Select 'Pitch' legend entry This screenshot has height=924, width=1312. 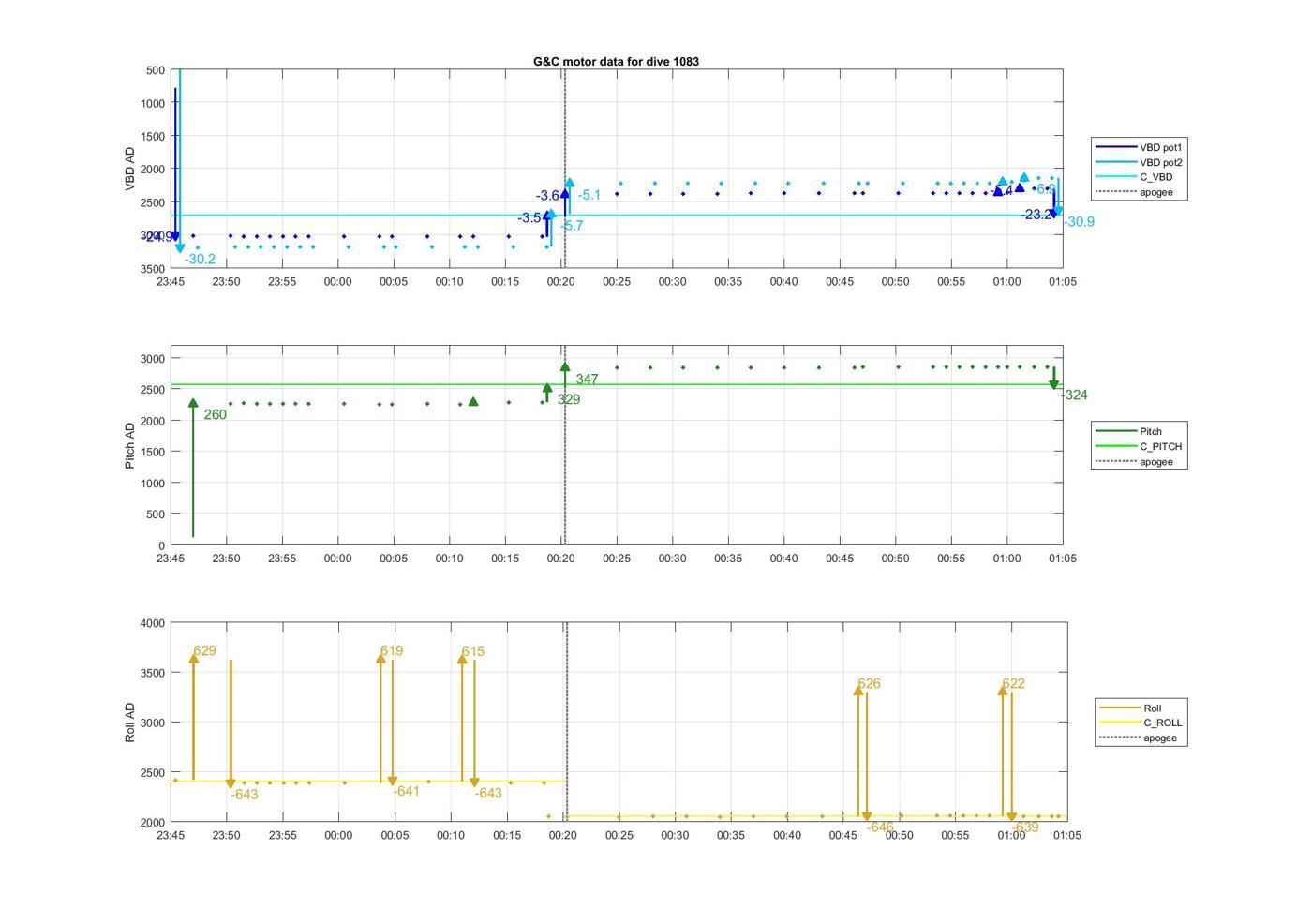[x=1139, y=431]
